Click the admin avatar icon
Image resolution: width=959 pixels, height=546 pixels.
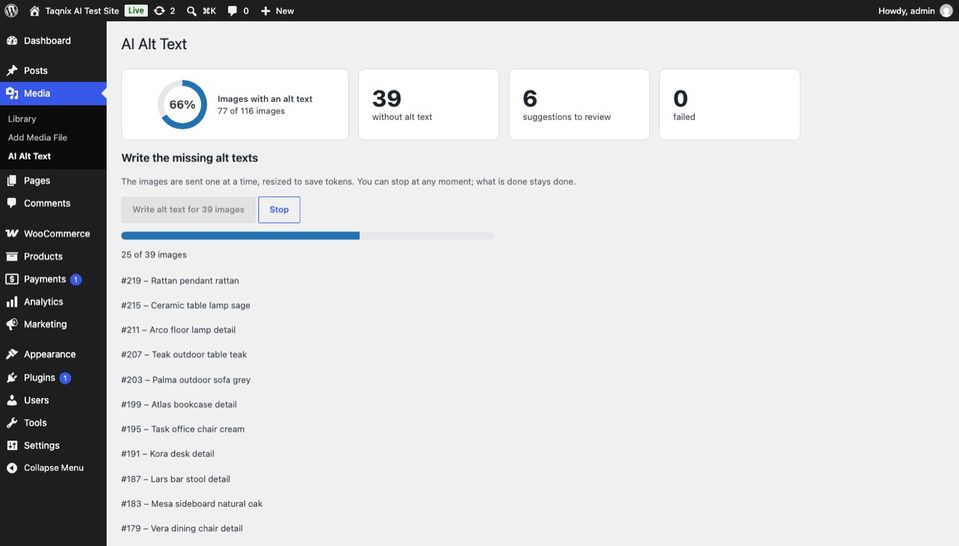(946, 11)
